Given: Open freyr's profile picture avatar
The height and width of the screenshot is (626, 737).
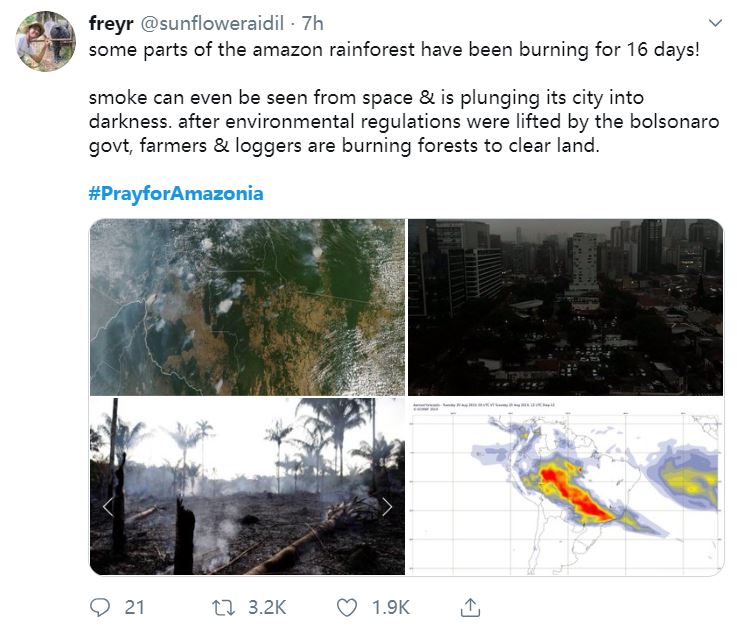Looking at the screenshot, I should 46,41.
